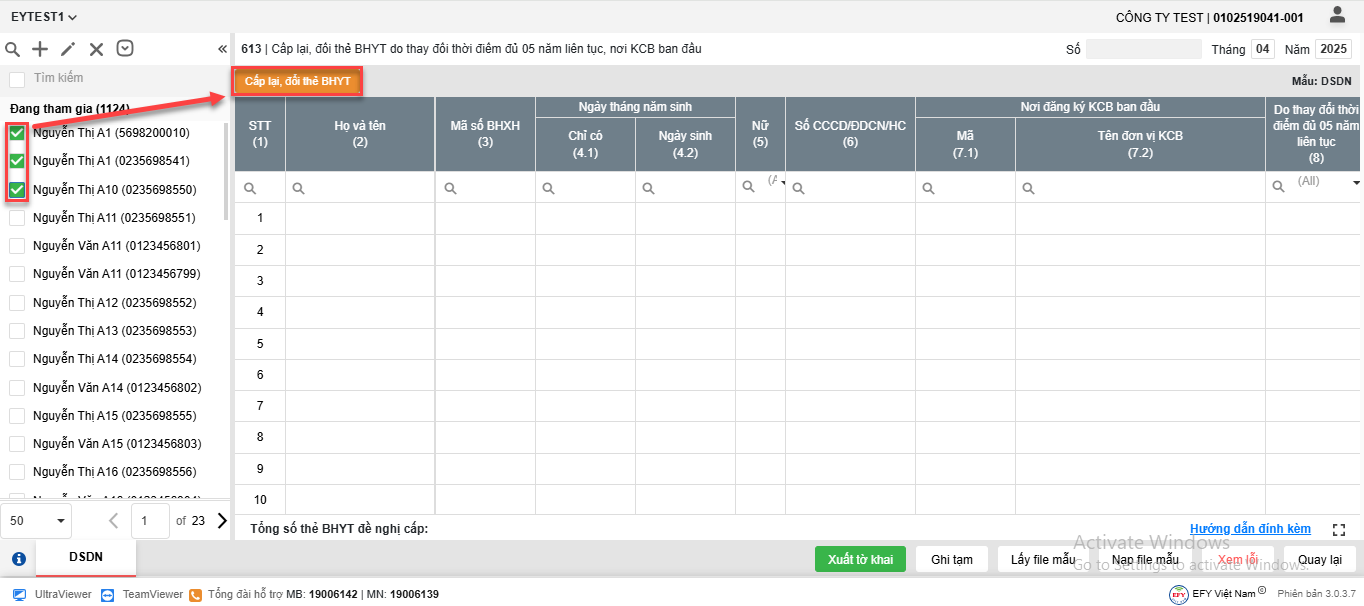Tick the select-all checkbox beside Tìm kiếm
The height and width of the screenshot is (606, 1364).
click(x=17, y=78)
